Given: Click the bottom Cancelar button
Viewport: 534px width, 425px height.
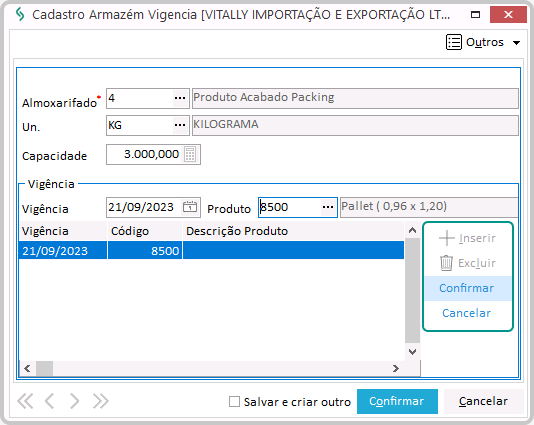Looking at the screenshot, I should (x=483, y=401).
